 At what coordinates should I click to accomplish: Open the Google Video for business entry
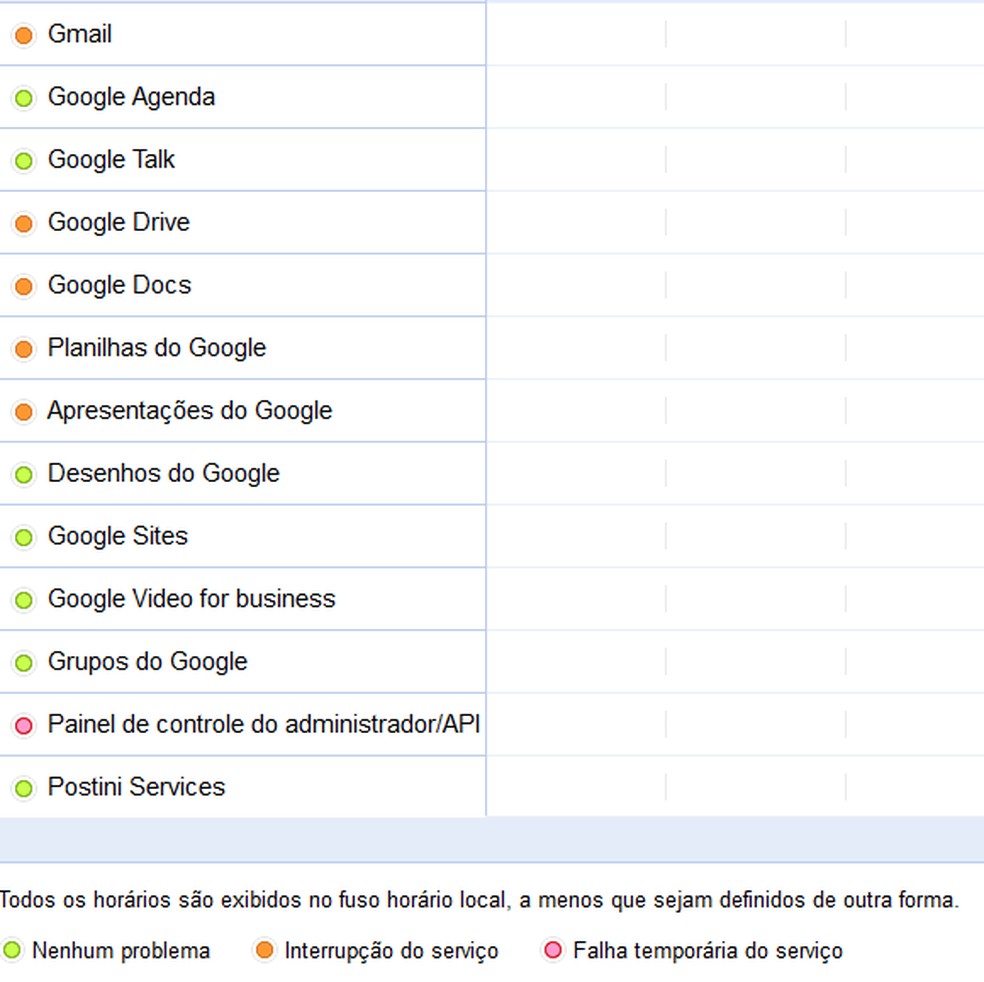pos(191,599)
